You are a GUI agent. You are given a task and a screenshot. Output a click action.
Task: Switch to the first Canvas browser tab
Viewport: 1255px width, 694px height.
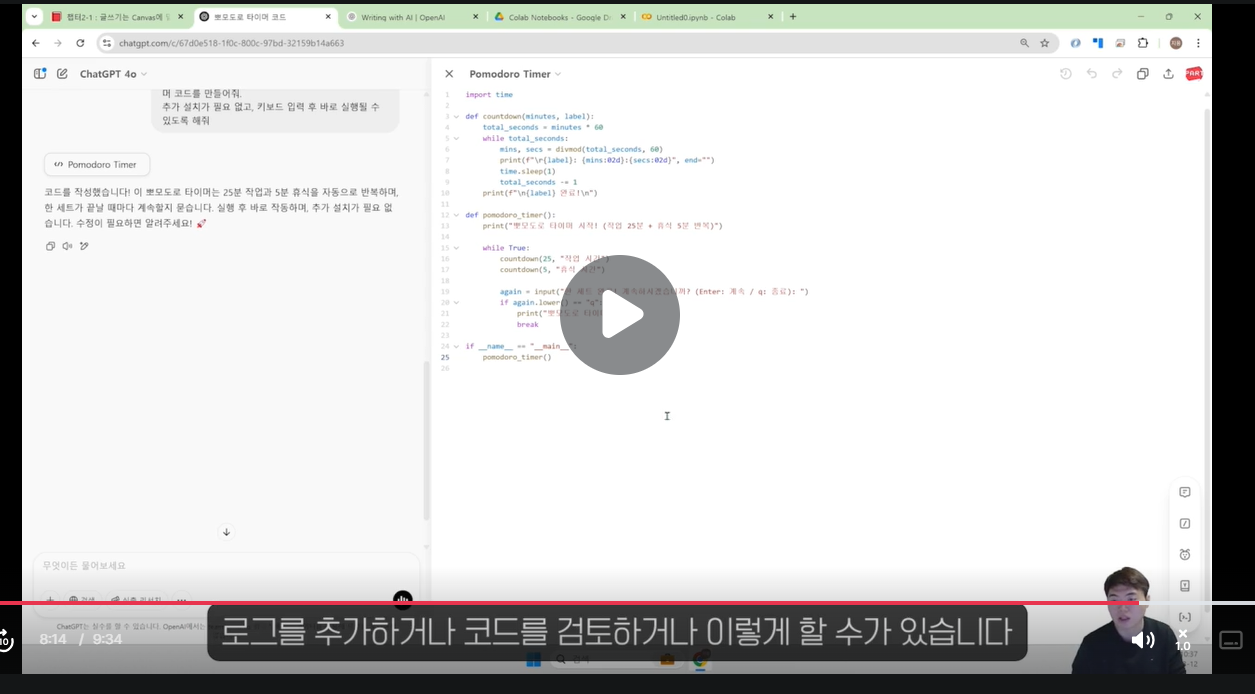tap(117, 17)
